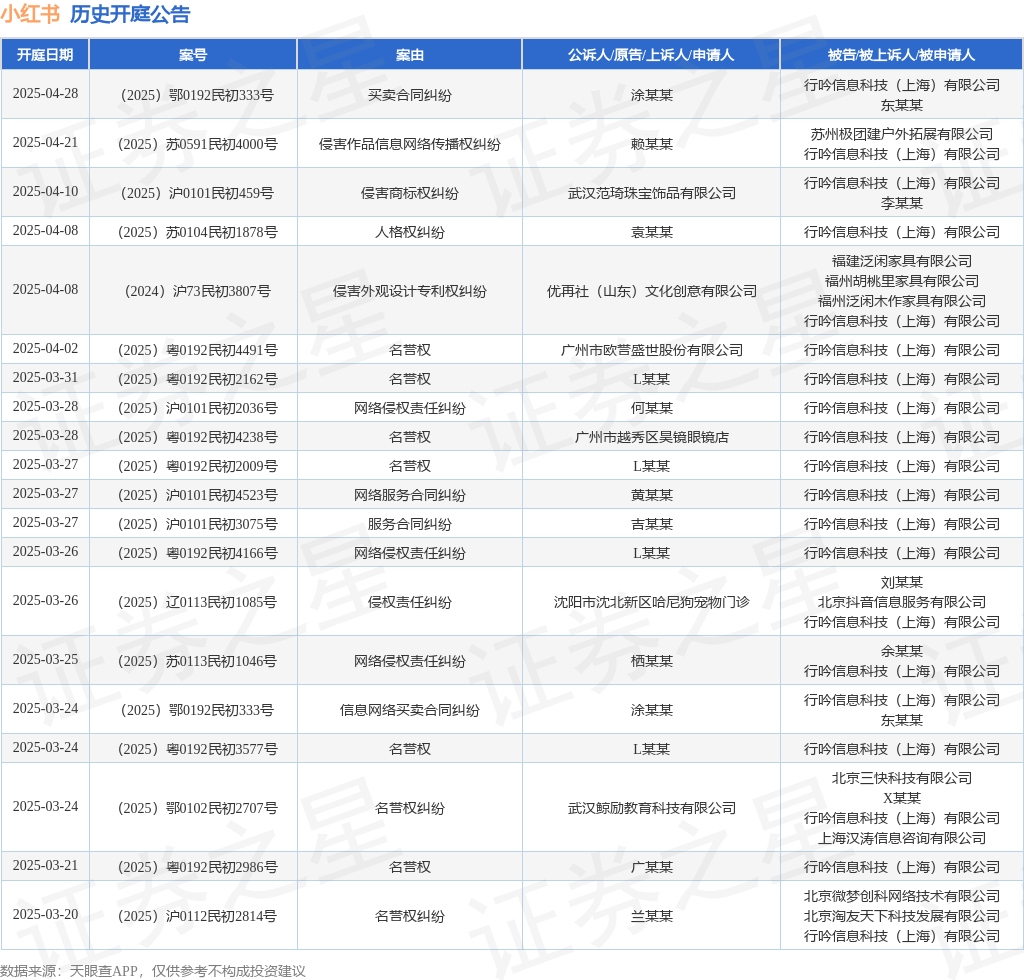Select the date 2025-03-20
This screenshot has width=1024, height=980.
[x=45, y=915]
